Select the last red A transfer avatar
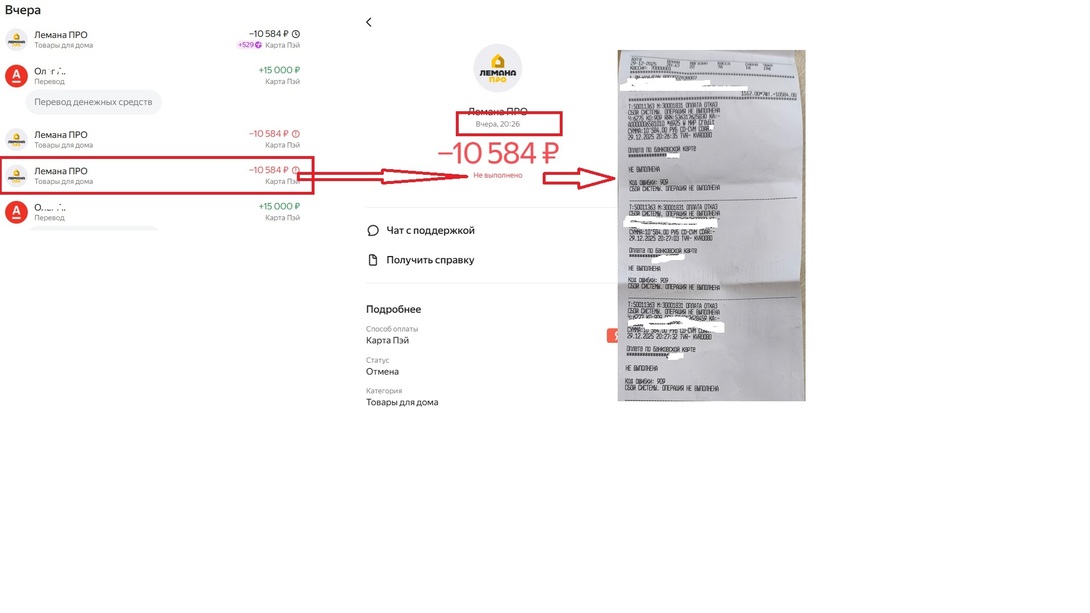The width and height of the screenshot is (1090, 613). click(17, 211)
